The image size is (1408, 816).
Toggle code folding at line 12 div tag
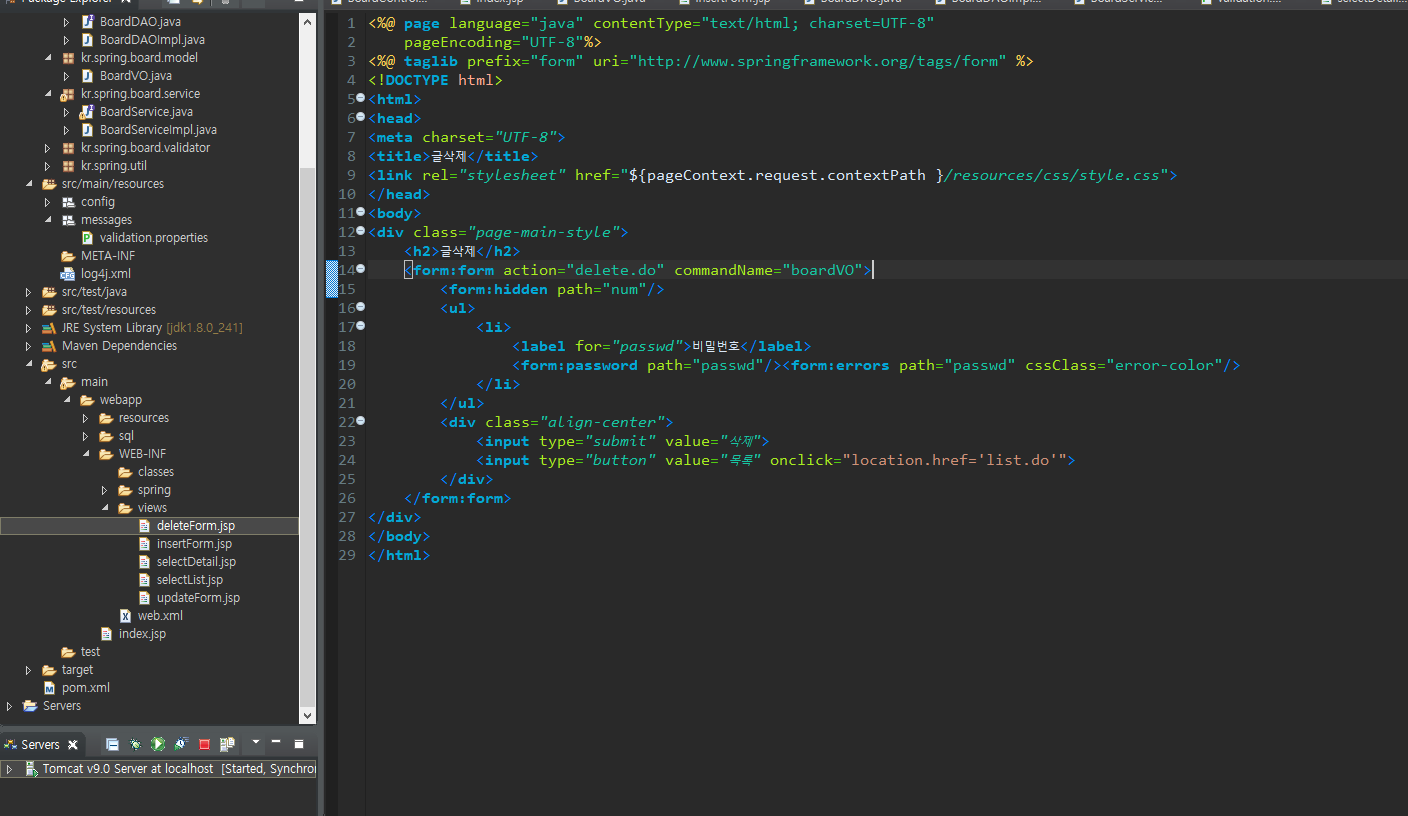coord(361,232)
